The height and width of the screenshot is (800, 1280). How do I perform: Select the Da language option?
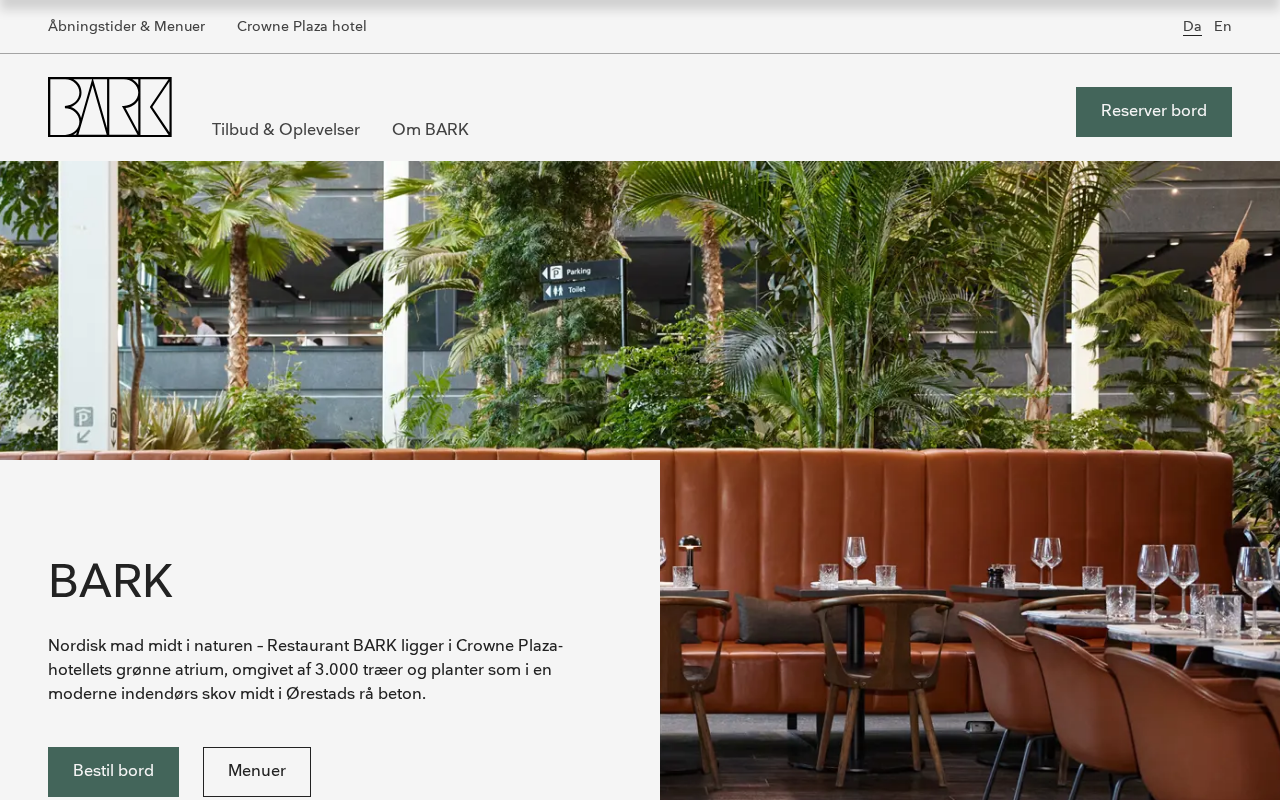pyautogui.click(x=1192, y=27)
